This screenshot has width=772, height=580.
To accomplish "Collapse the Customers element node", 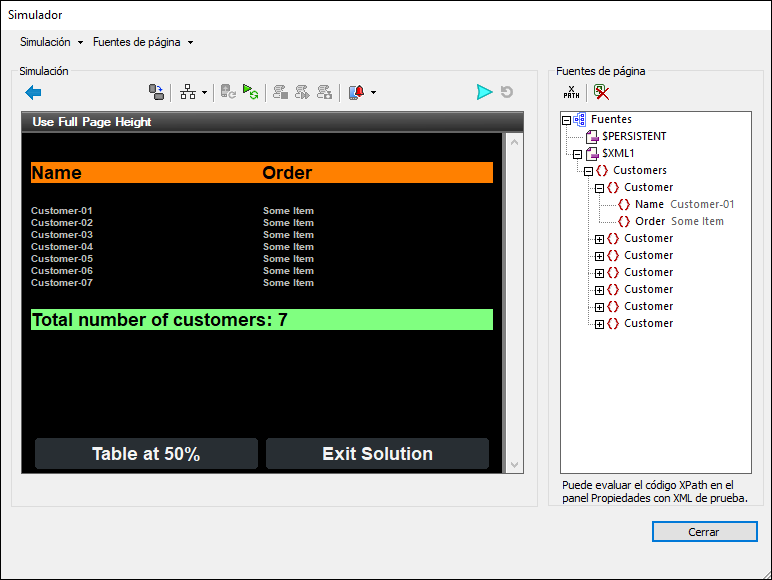I will [x=588, y=171].
